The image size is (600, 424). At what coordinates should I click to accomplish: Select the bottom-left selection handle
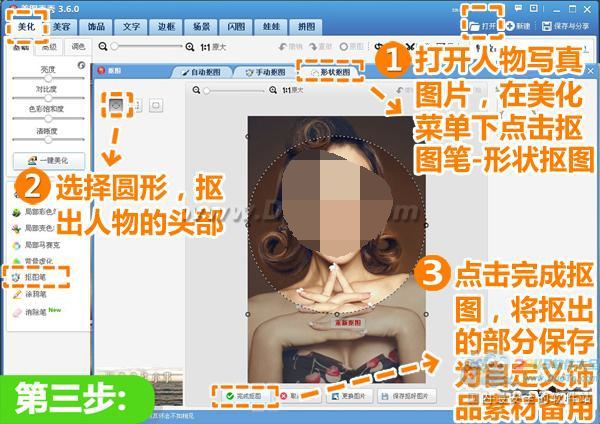point(248,314)
